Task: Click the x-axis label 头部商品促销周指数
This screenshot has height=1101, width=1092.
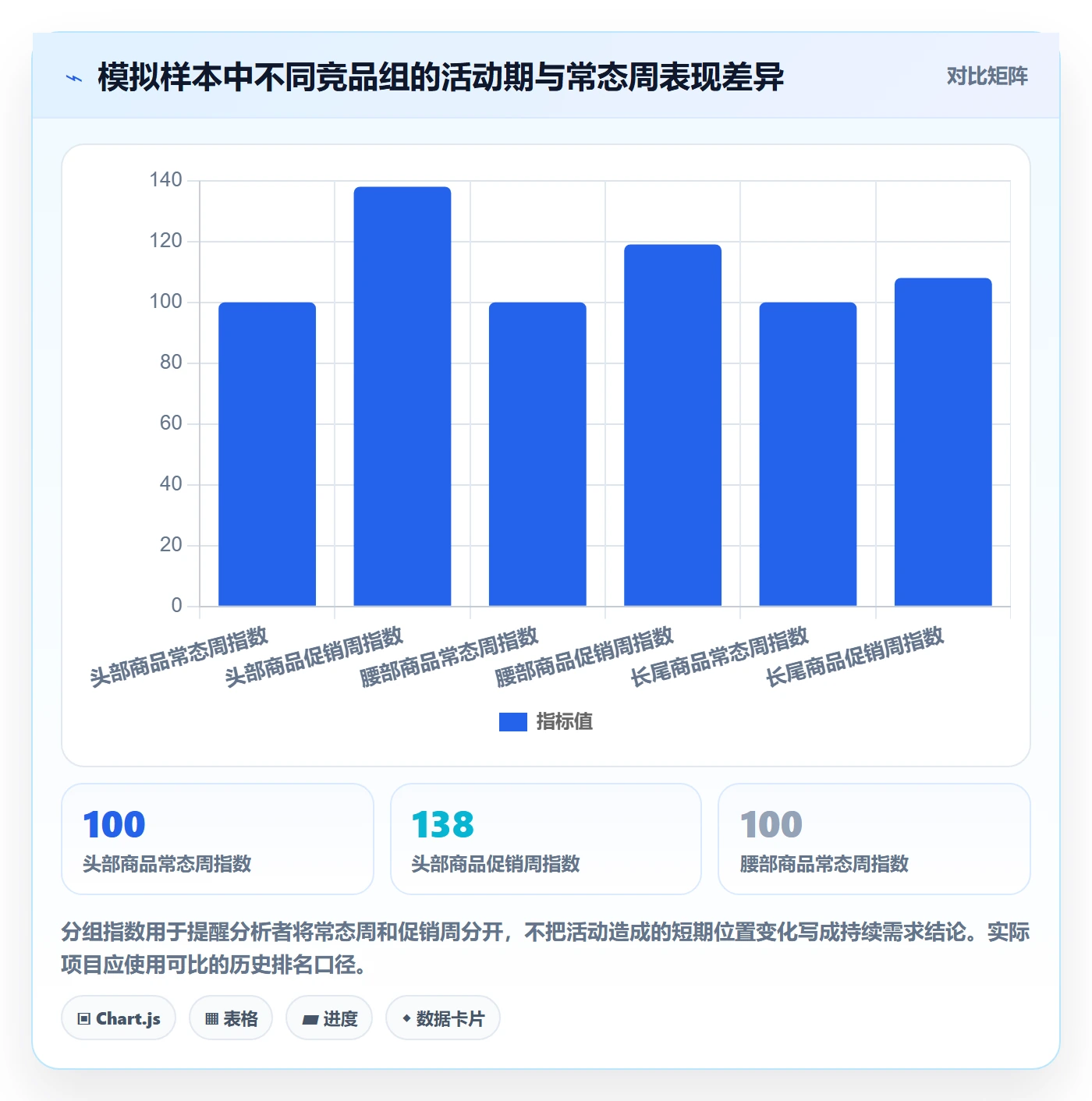Action: (x=314, y=657)
